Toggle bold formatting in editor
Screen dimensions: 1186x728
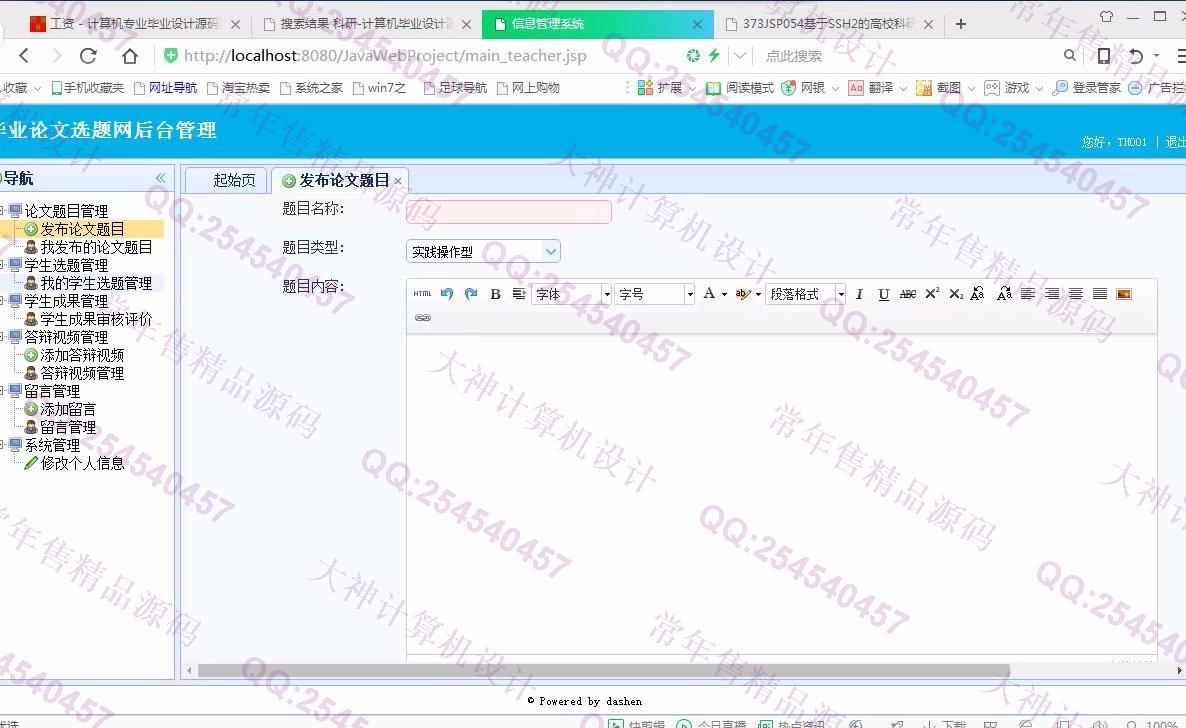[x=495, y=294]
